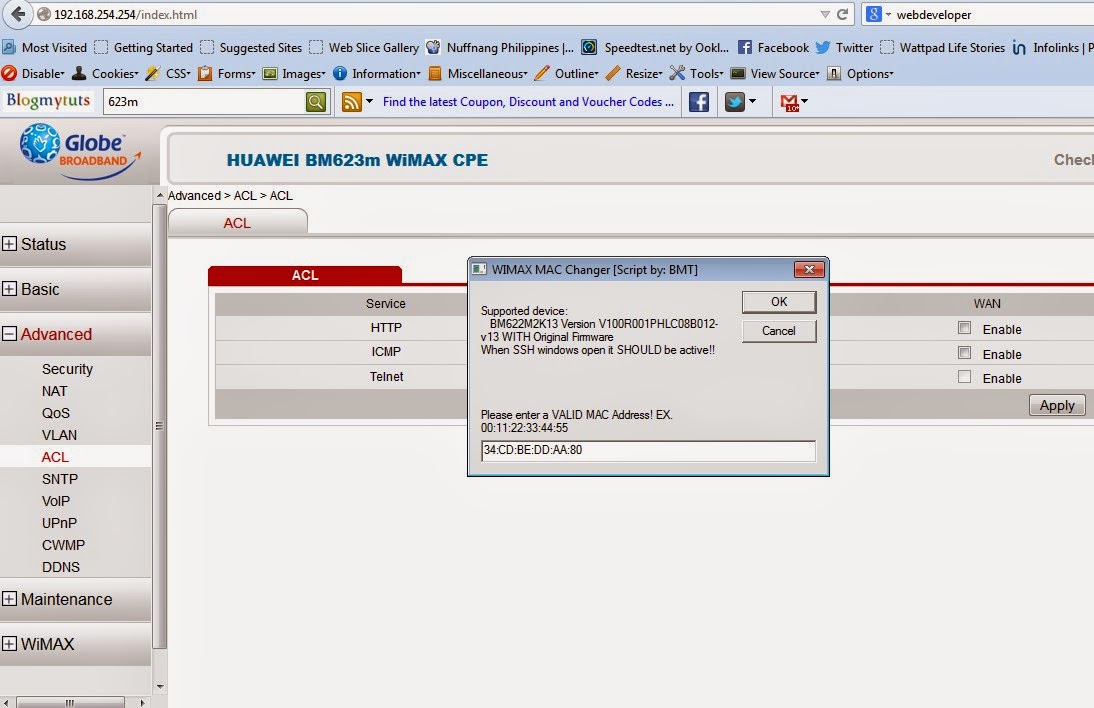Open the Facebook bookmark
This screenshot has height=708, width=1094.
tap(773, 47)
